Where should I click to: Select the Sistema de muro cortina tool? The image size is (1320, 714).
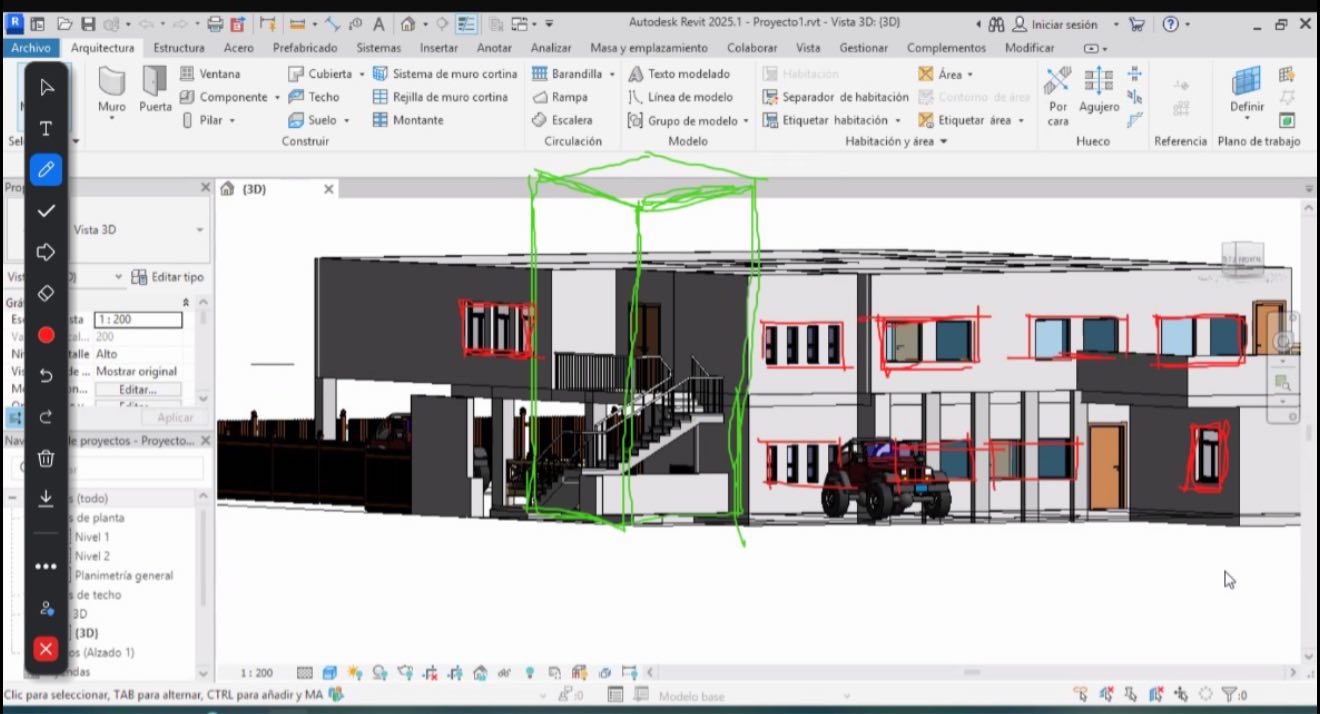click(x=445, y=74)
